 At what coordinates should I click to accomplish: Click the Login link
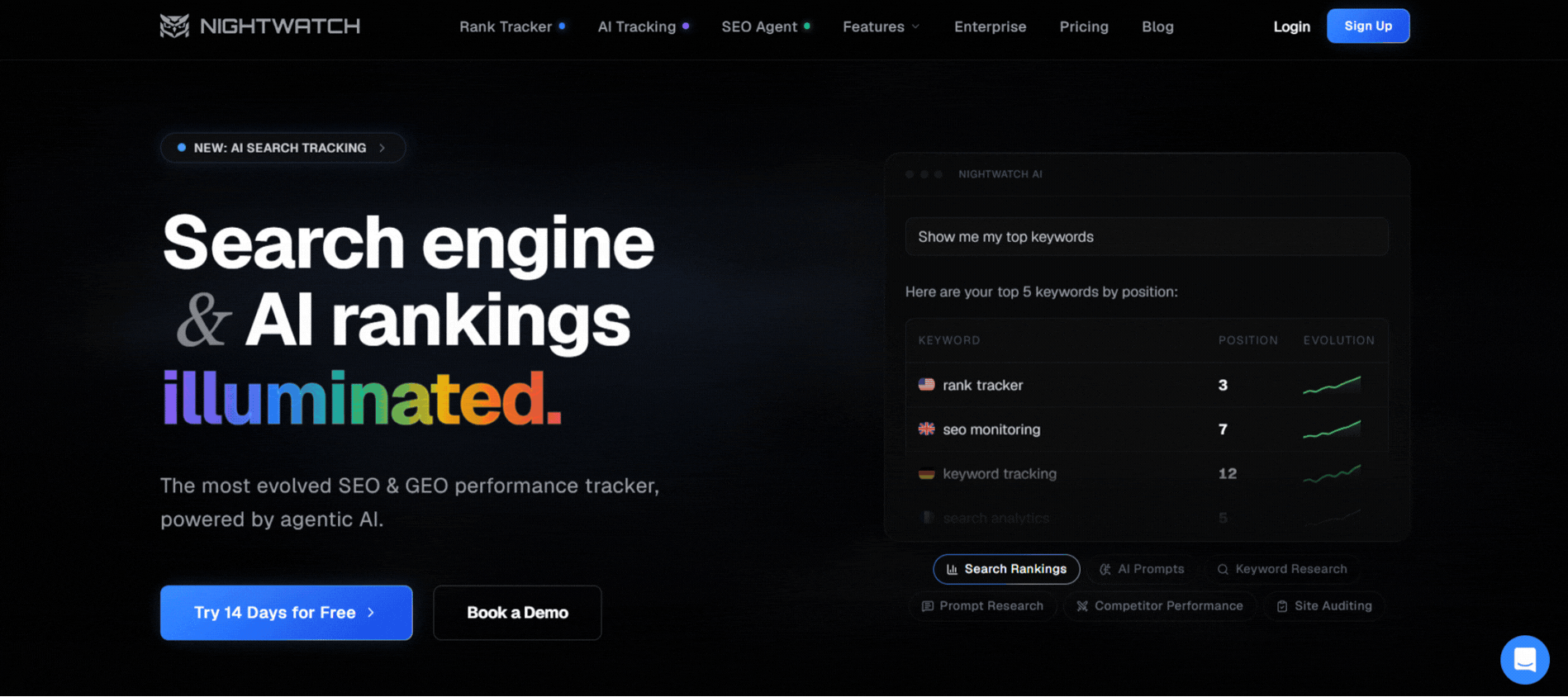1291,26
